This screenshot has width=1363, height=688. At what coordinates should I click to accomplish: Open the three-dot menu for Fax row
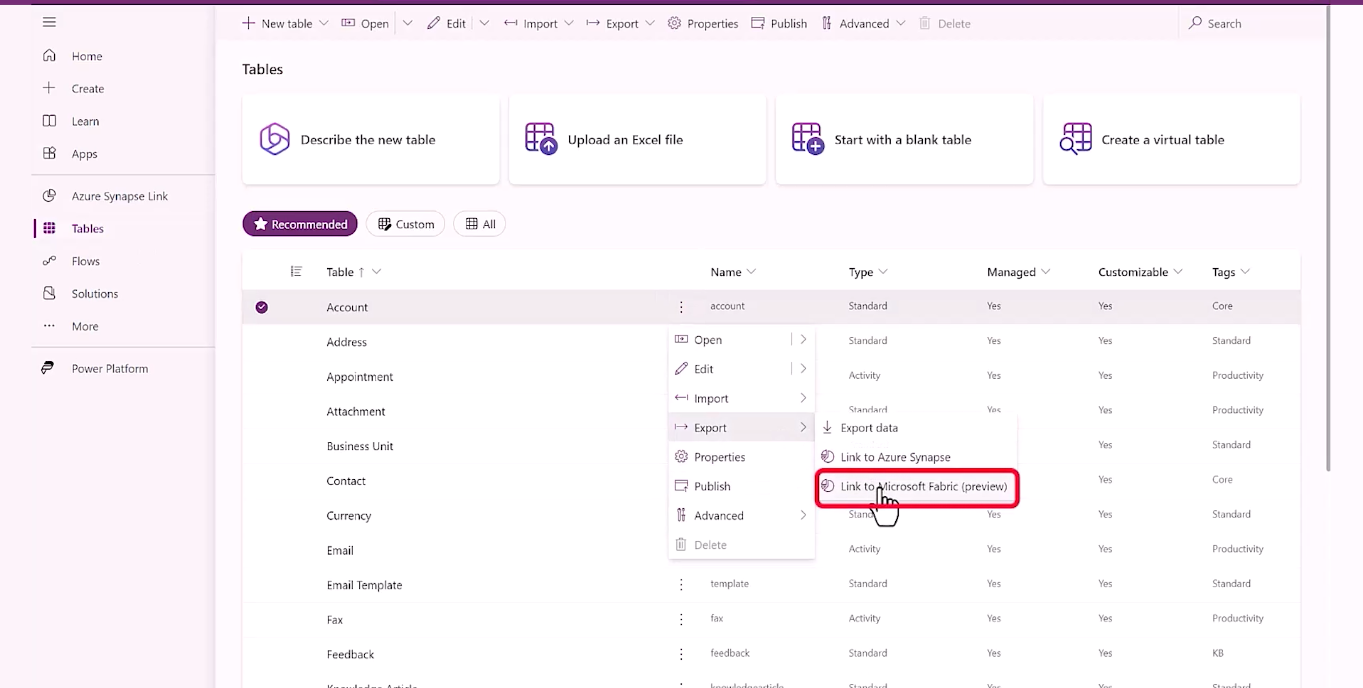(x=681, y=619)
